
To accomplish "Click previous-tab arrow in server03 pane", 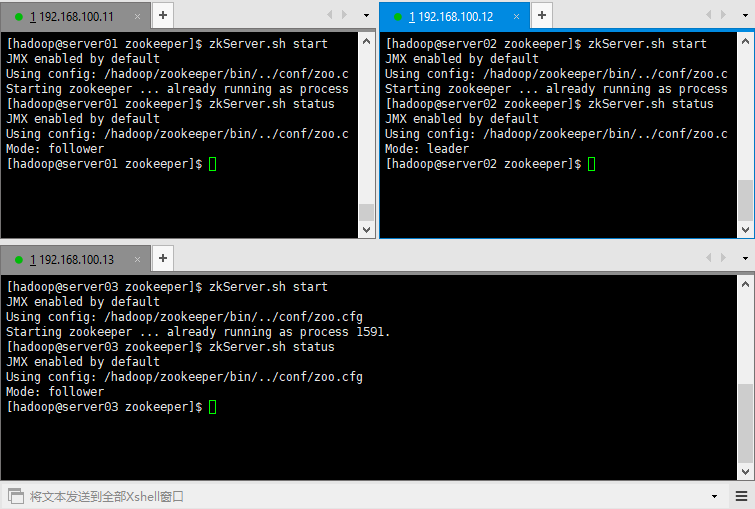I will (x=709, y=258).
